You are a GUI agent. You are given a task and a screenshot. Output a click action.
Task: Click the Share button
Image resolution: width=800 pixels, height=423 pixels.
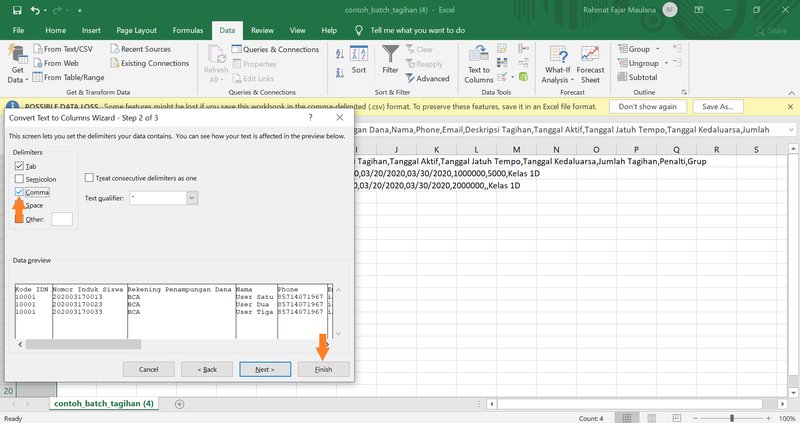tap(771, 31)
